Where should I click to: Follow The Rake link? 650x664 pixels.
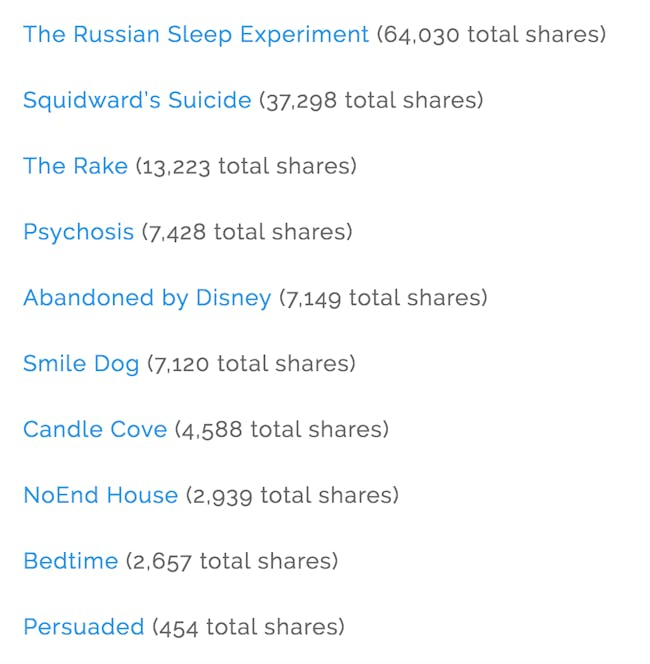pyautogui.click(x=75, y=166)
